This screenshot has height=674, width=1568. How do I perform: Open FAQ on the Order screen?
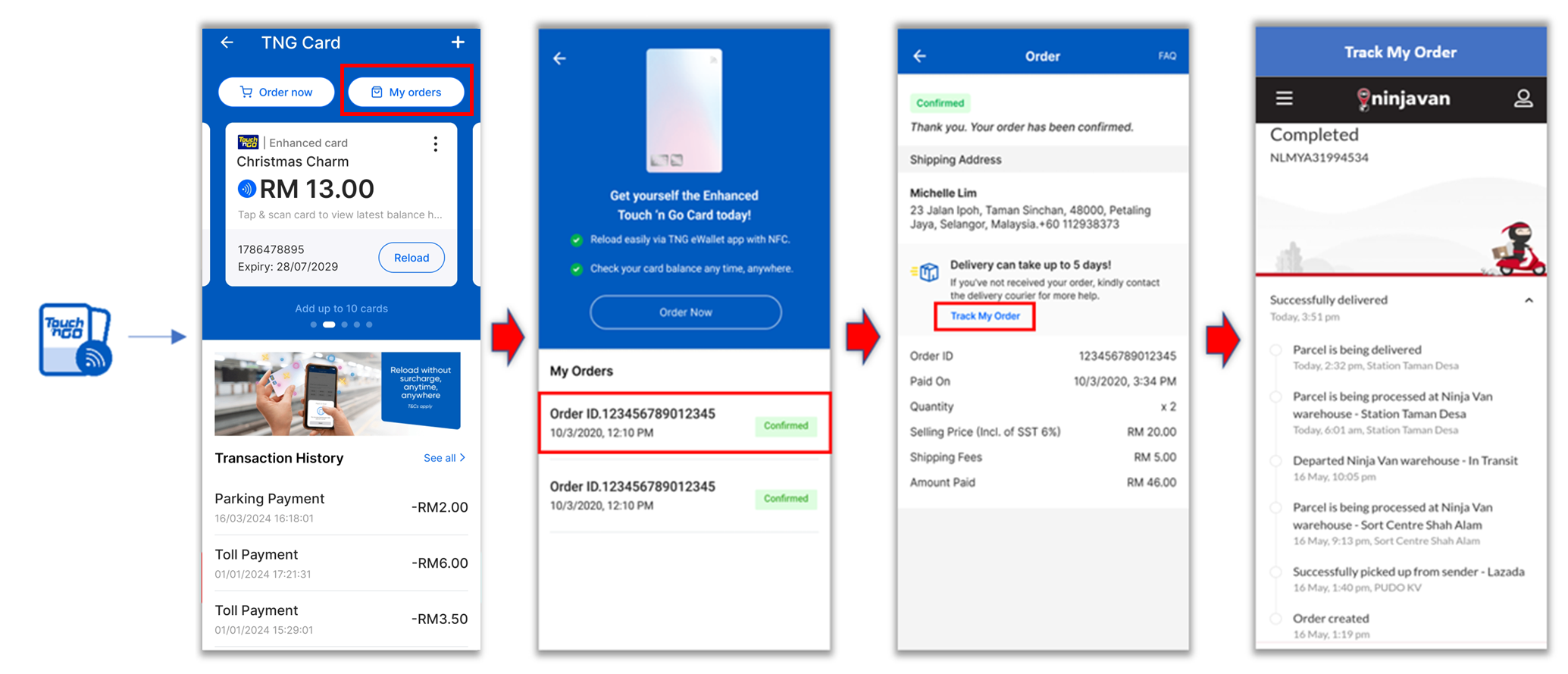click(1167, 56)
